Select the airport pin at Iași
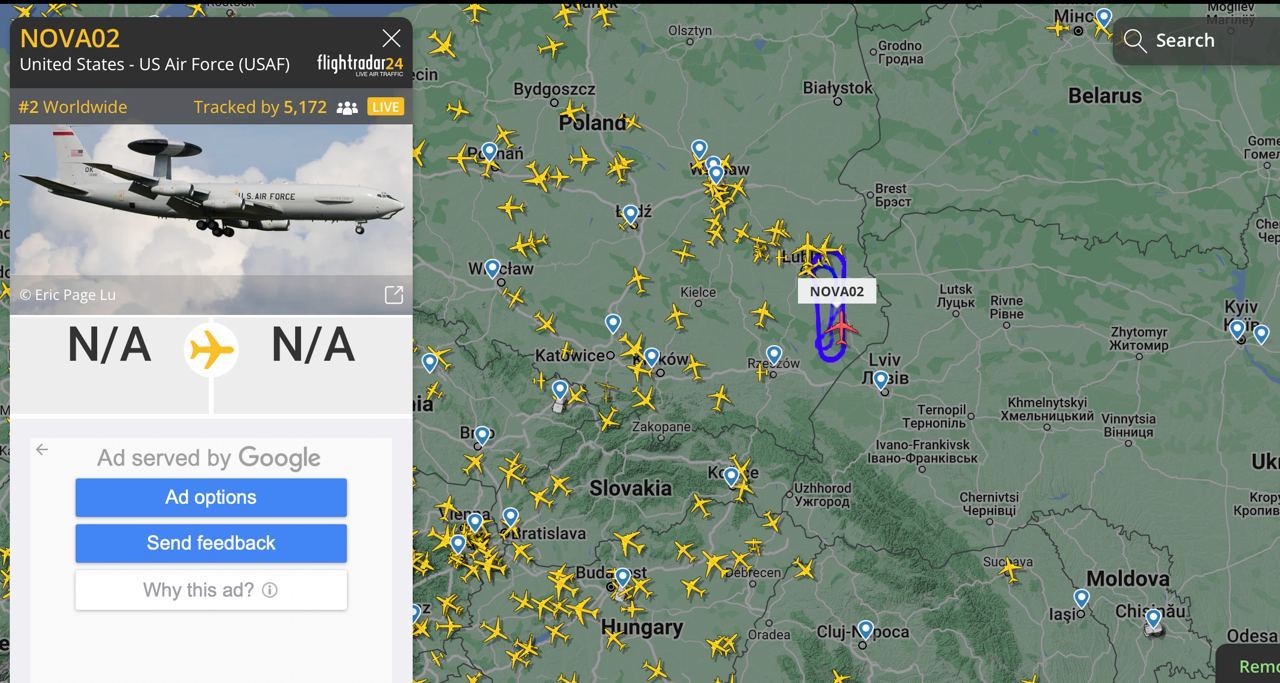The width and height of the screenshot is (1280, 683). point(1081,598)
